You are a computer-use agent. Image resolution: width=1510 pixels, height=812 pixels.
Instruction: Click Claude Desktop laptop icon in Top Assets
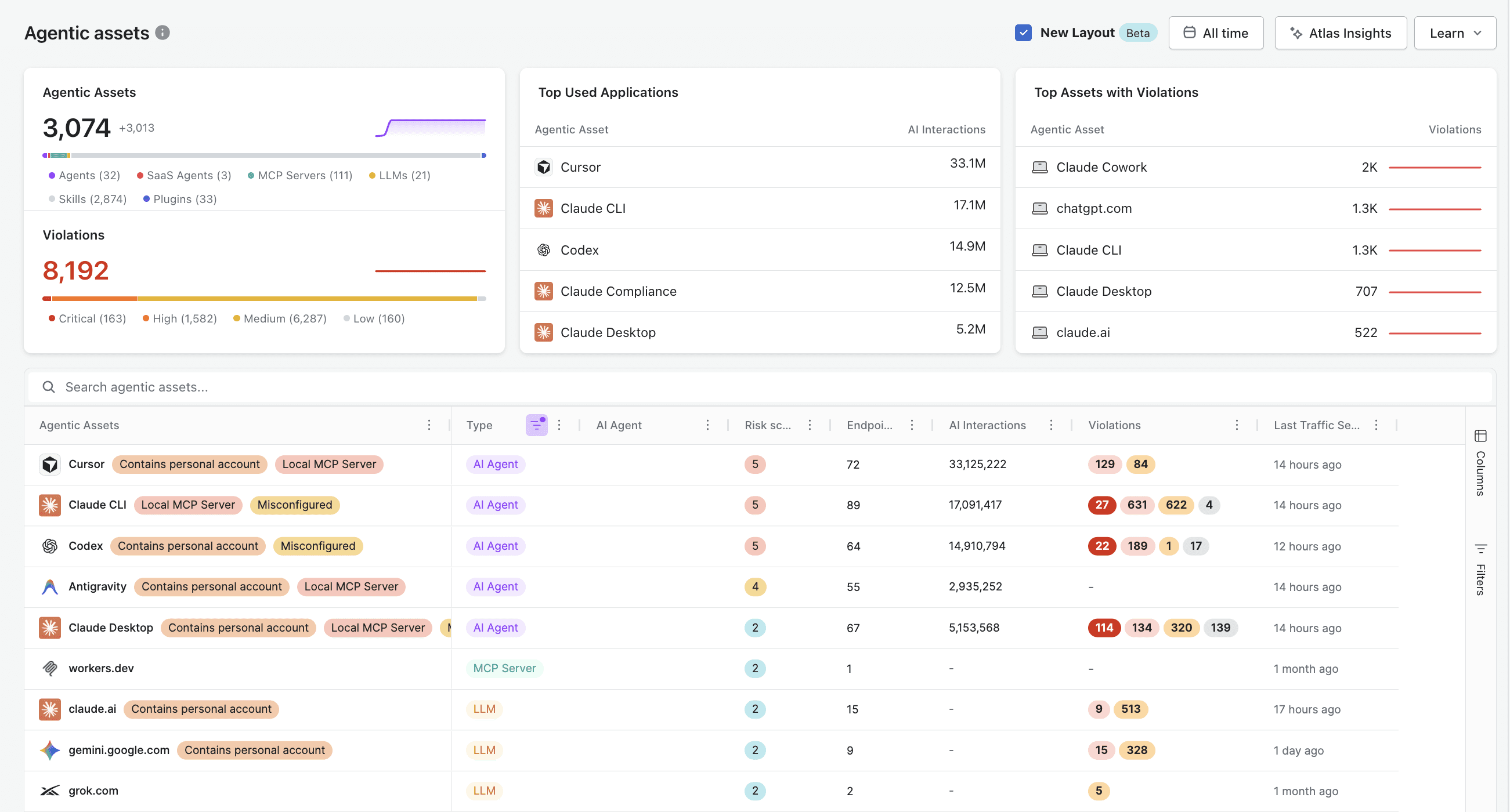(1039, 291)
